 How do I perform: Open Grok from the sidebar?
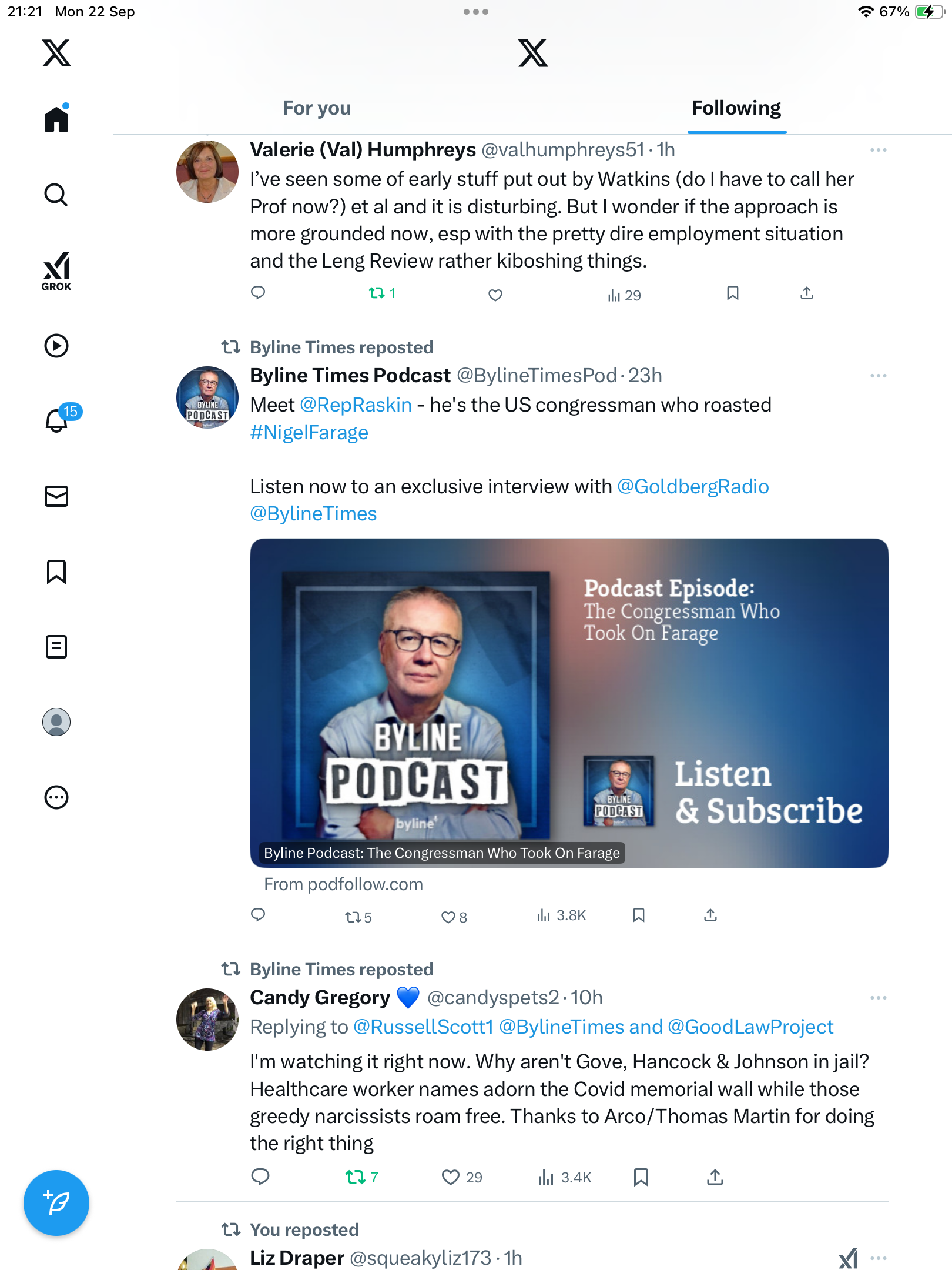(x=56, y=271)
